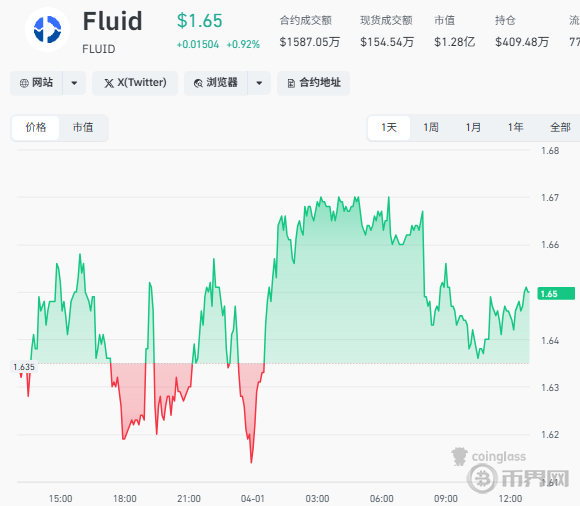Click the green 1.65 current price label
The width and height of the screenshot is (580, 506).
pyautogui.click(x=556, y=294)
